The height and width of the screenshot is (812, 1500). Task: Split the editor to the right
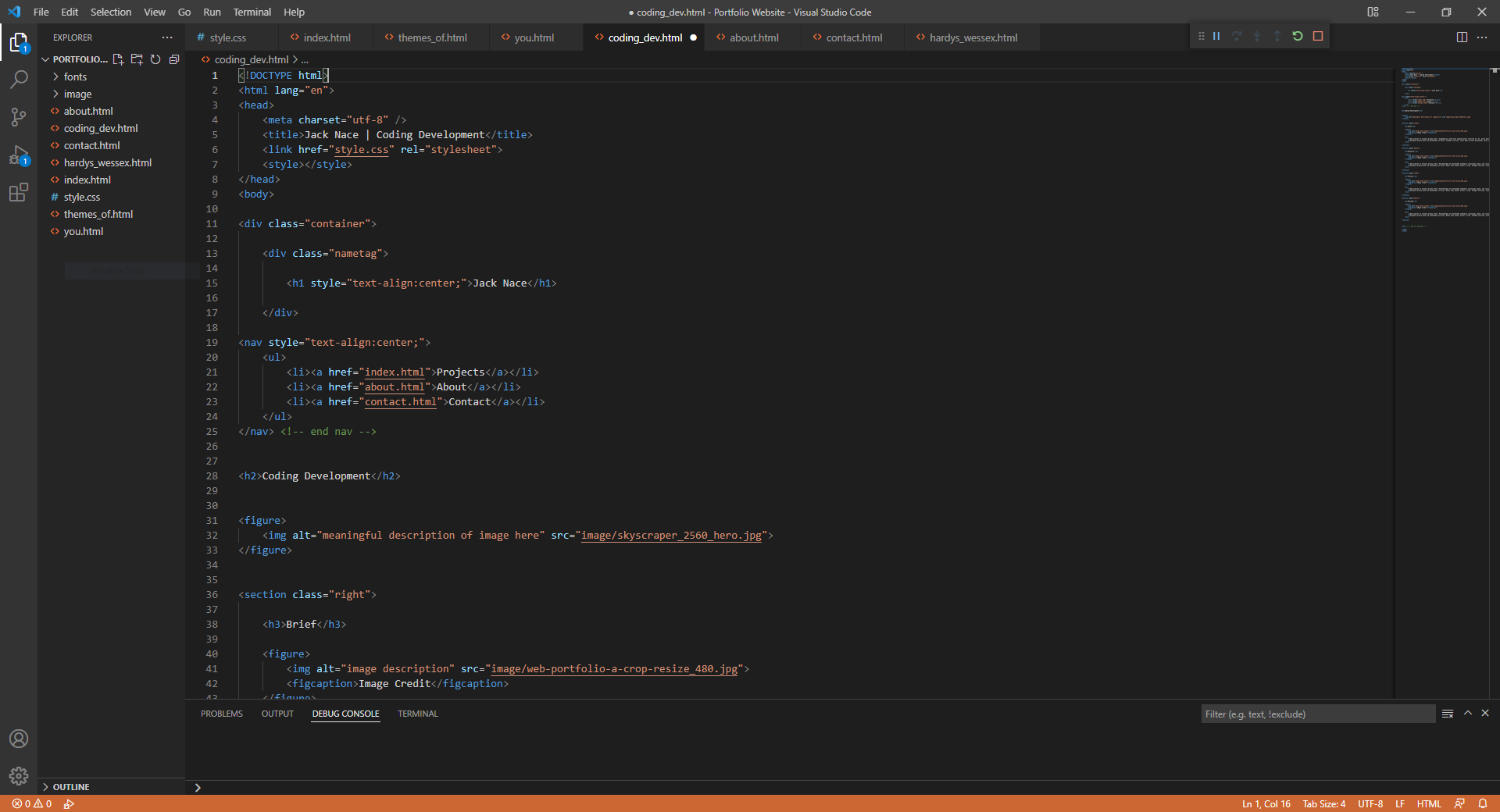(1462, 37)
